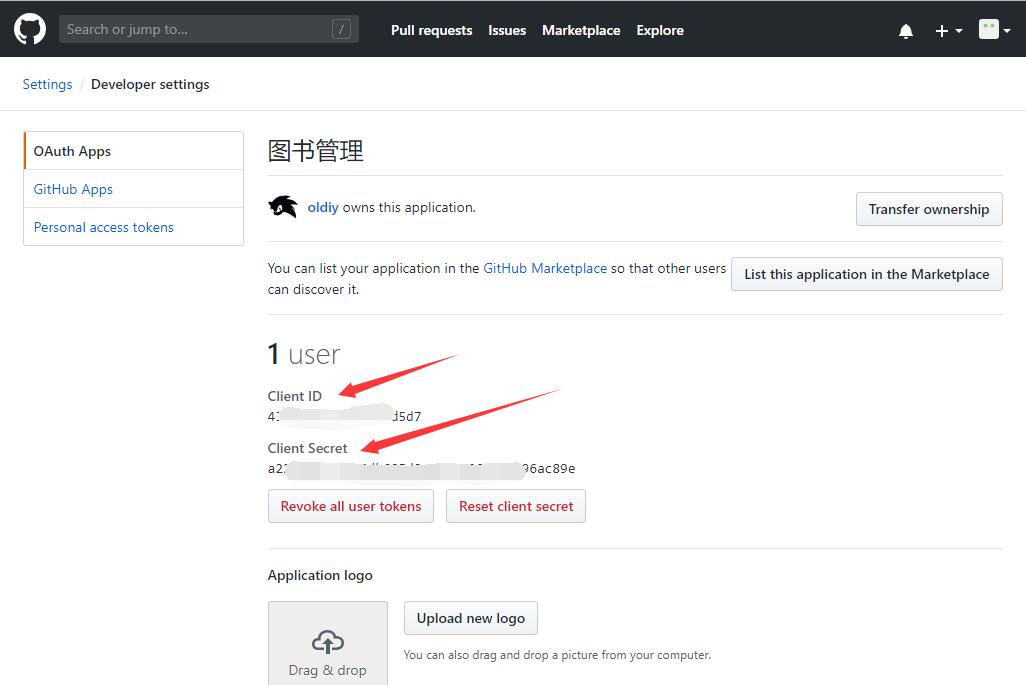Viewport: 1026px width, 685px height.
Task: Click the Reset client secret button
Action: click(516, 506)
